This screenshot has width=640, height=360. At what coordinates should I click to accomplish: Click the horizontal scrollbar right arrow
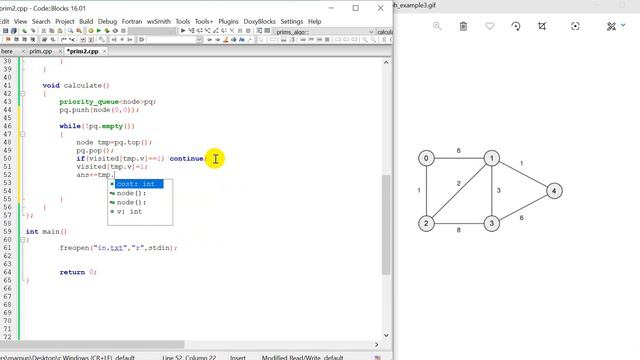[376, 344]
